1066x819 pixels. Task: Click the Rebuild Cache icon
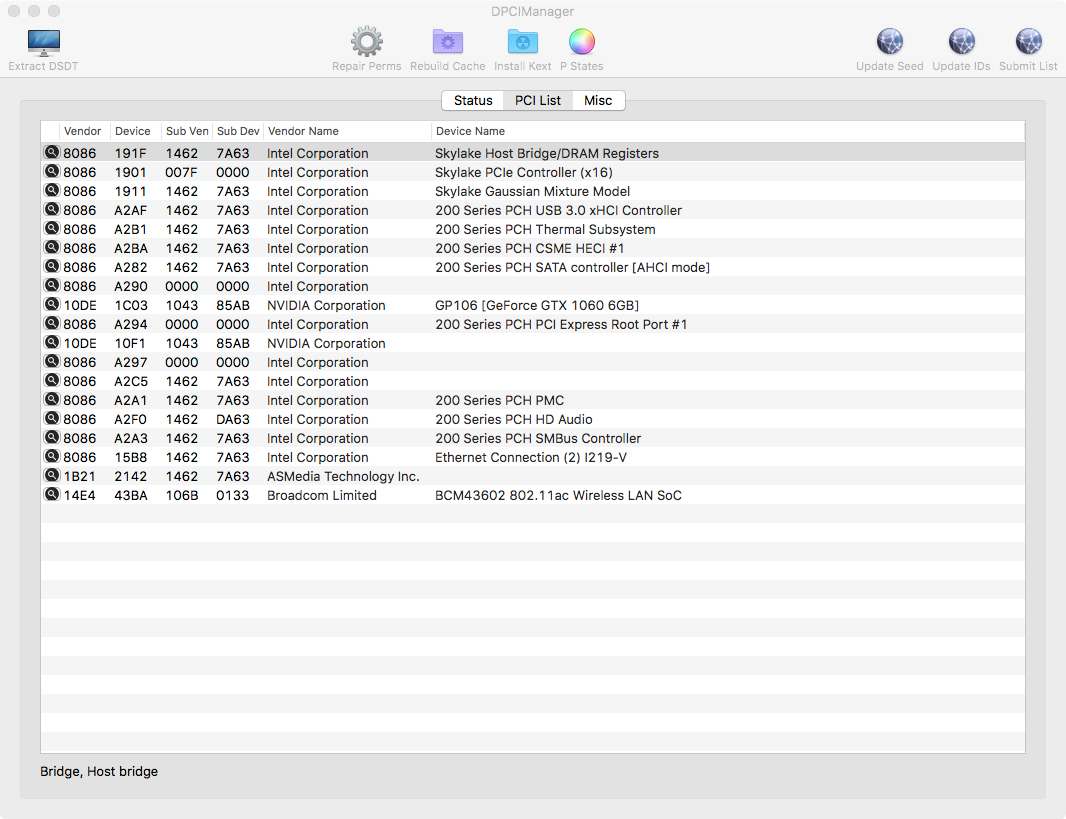coord(447,42)
